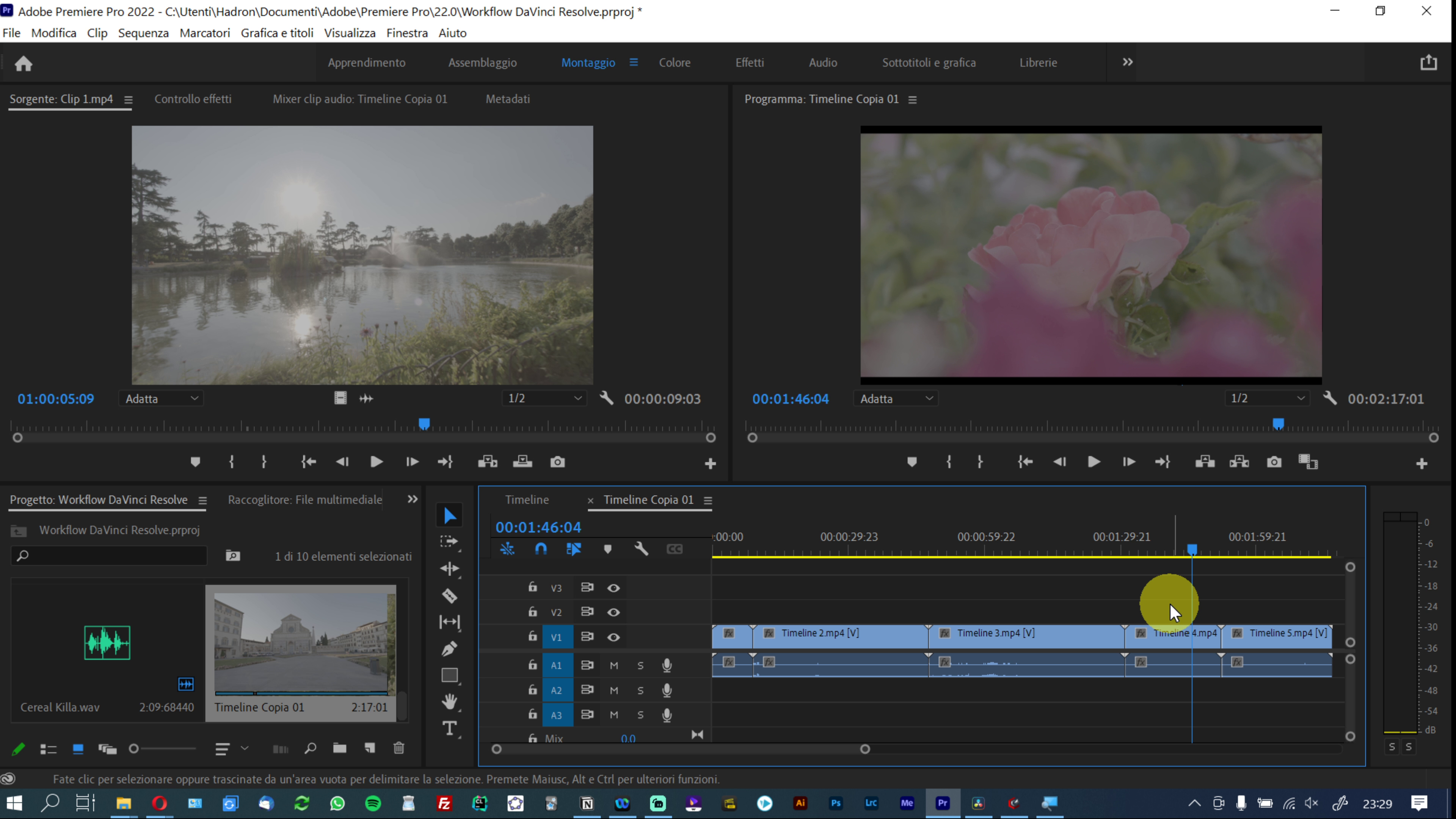Open Program monitor 1/2 resolution dropdown
1456x819 pixels.
[x=1268, y=399]
